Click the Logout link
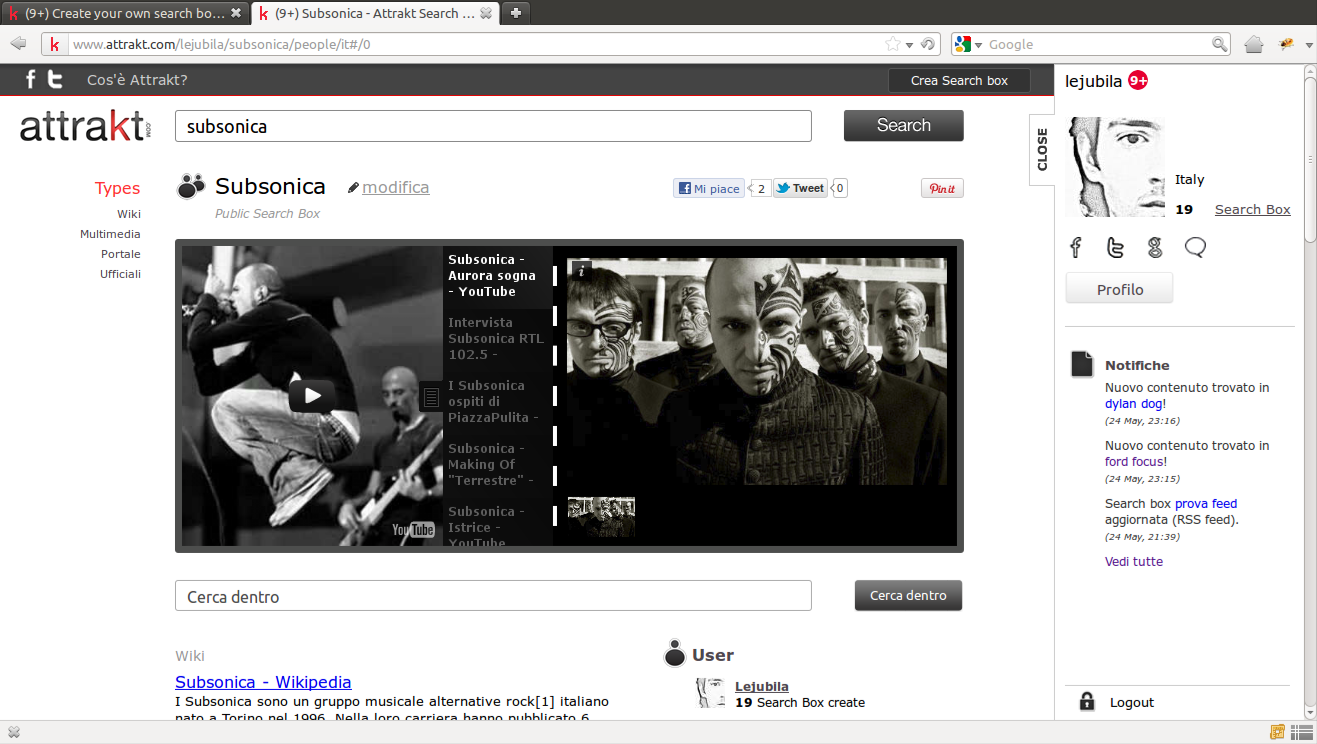This screenshot has width=1317, height=744. tap(1132, 702)
